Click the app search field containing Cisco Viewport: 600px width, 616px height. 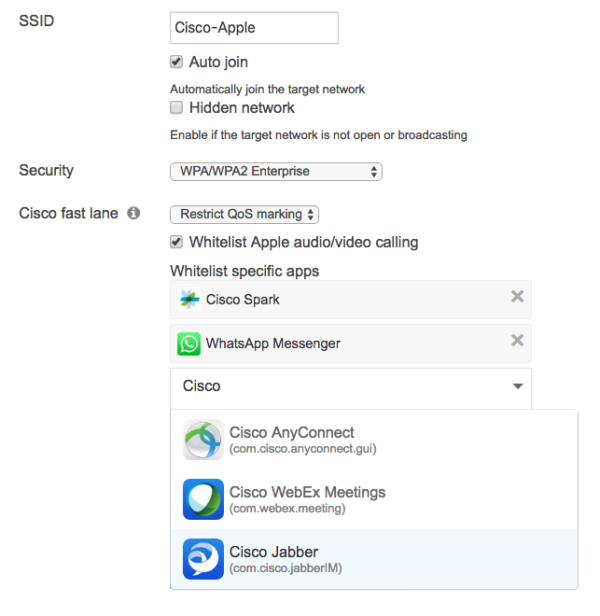pos(340,386)
